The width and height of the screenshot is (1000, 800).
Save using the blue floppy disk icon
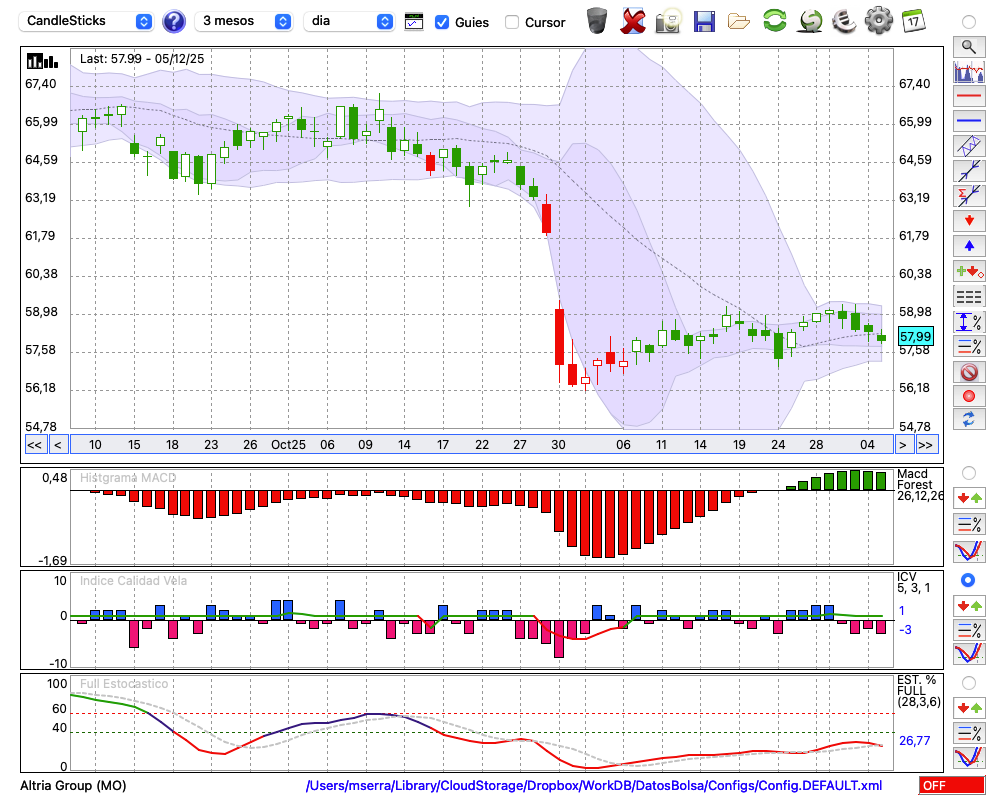704,22
